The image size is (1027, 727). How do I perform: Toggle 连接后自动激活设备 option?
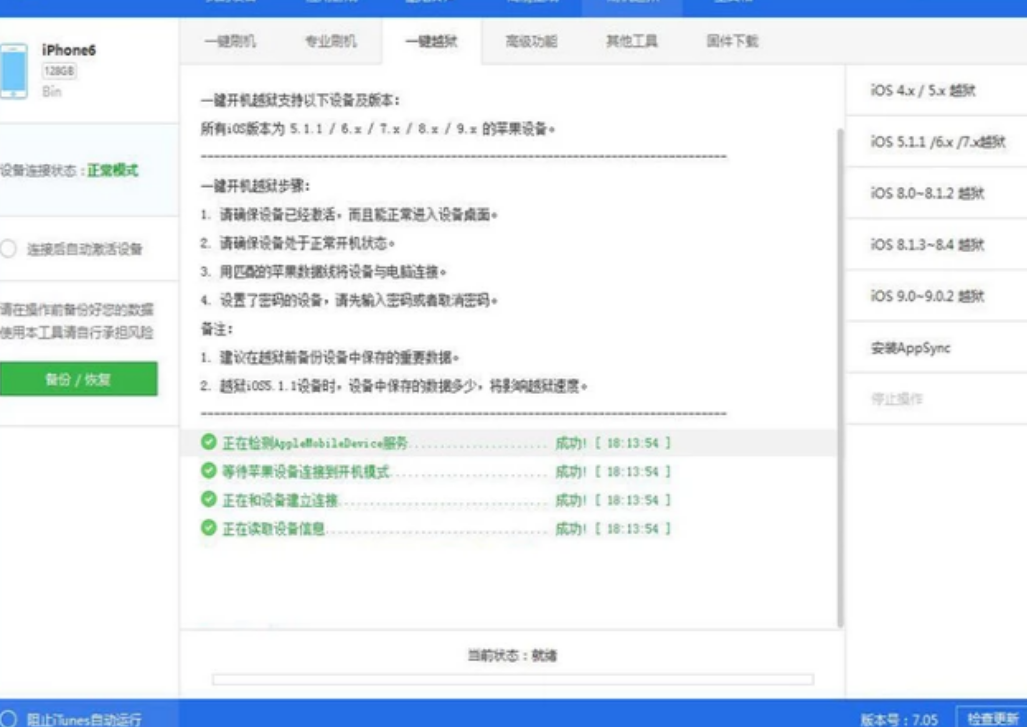point(9,249)
